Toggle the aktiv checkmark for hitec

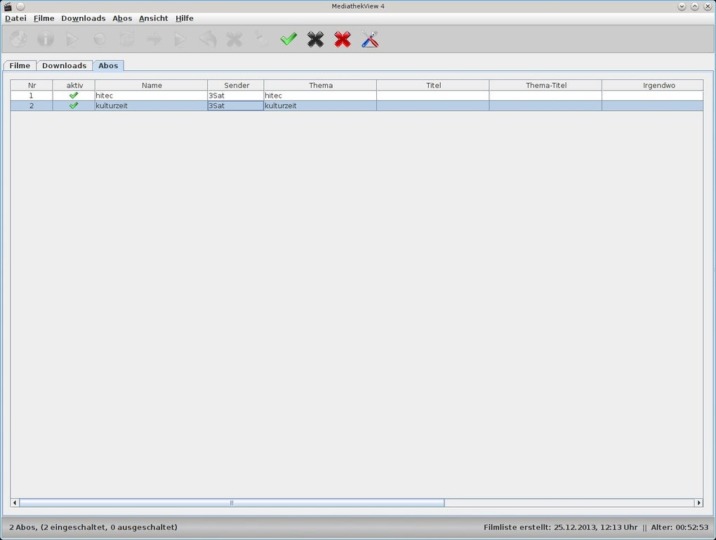pos(74,95)
